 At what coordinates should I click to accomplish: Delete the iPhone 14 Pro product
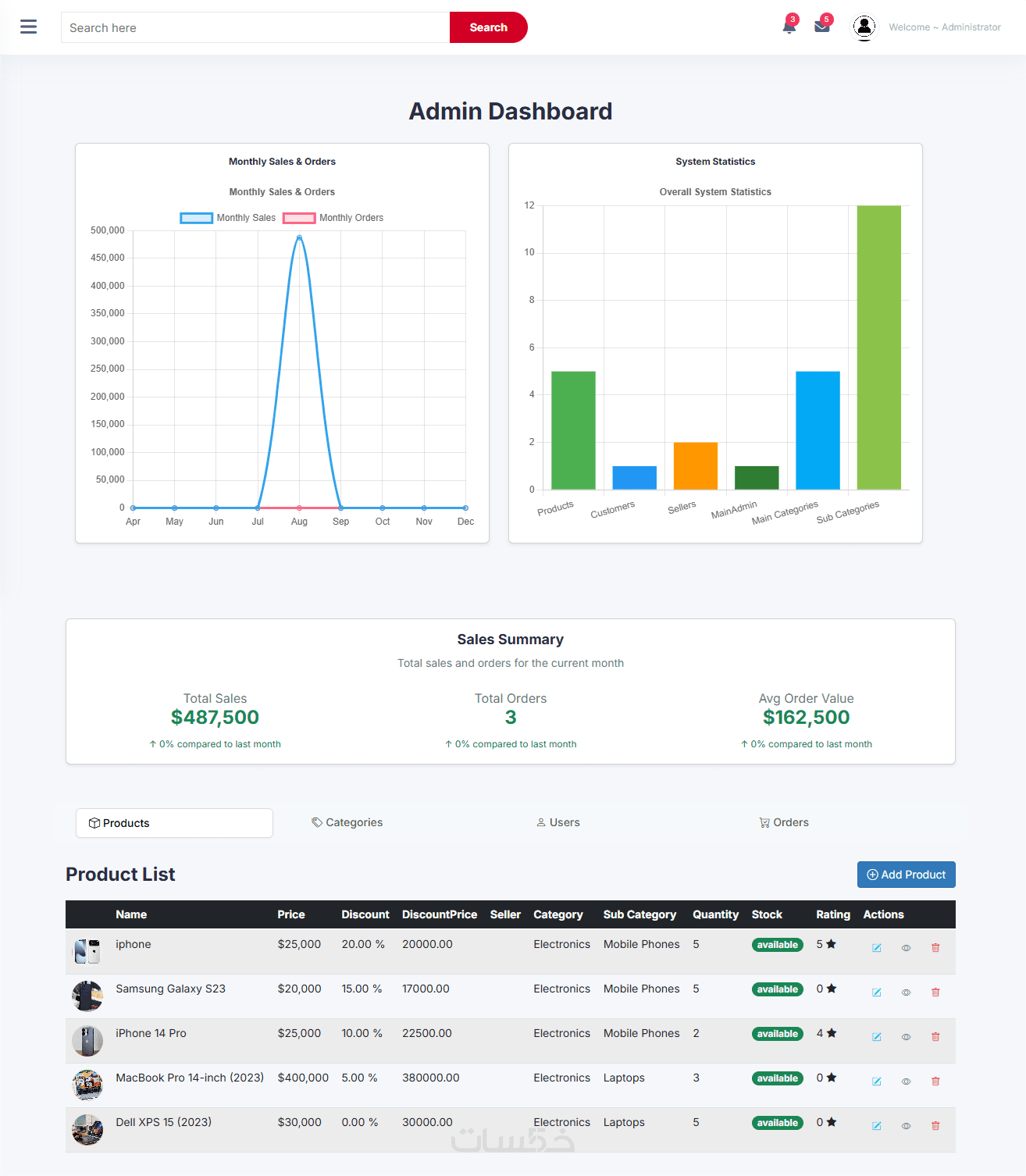[935, 1037]
